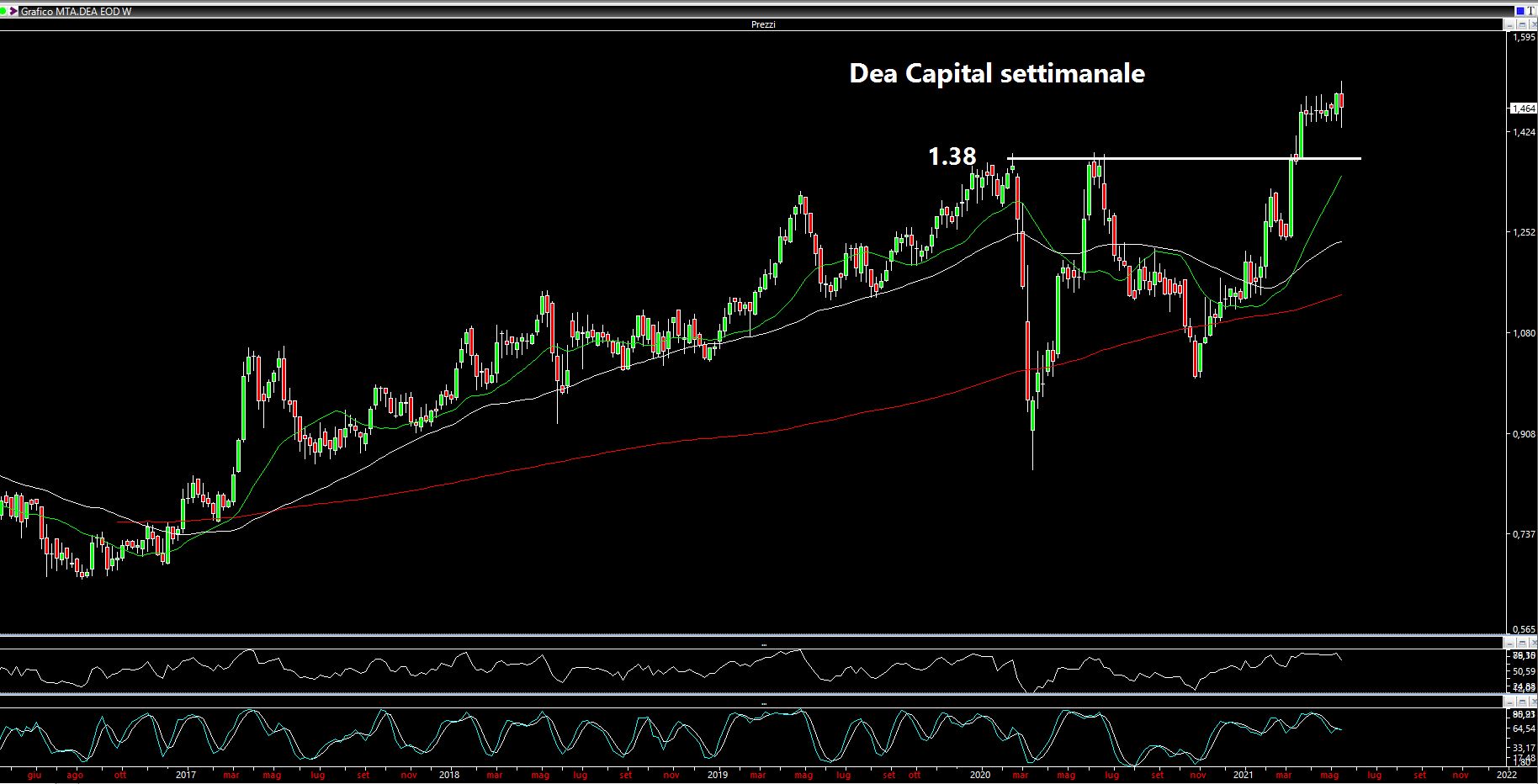Minimize the middle oscillator pane
Viewport: 1538px width, 784px height.
point(1509,644)
